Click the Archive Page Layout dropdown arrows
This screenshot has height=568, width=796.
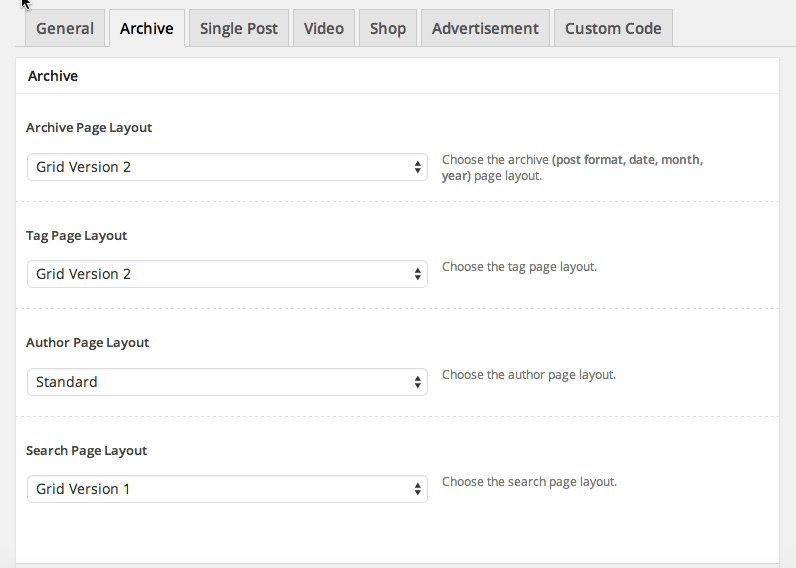(x=417, y=167)
